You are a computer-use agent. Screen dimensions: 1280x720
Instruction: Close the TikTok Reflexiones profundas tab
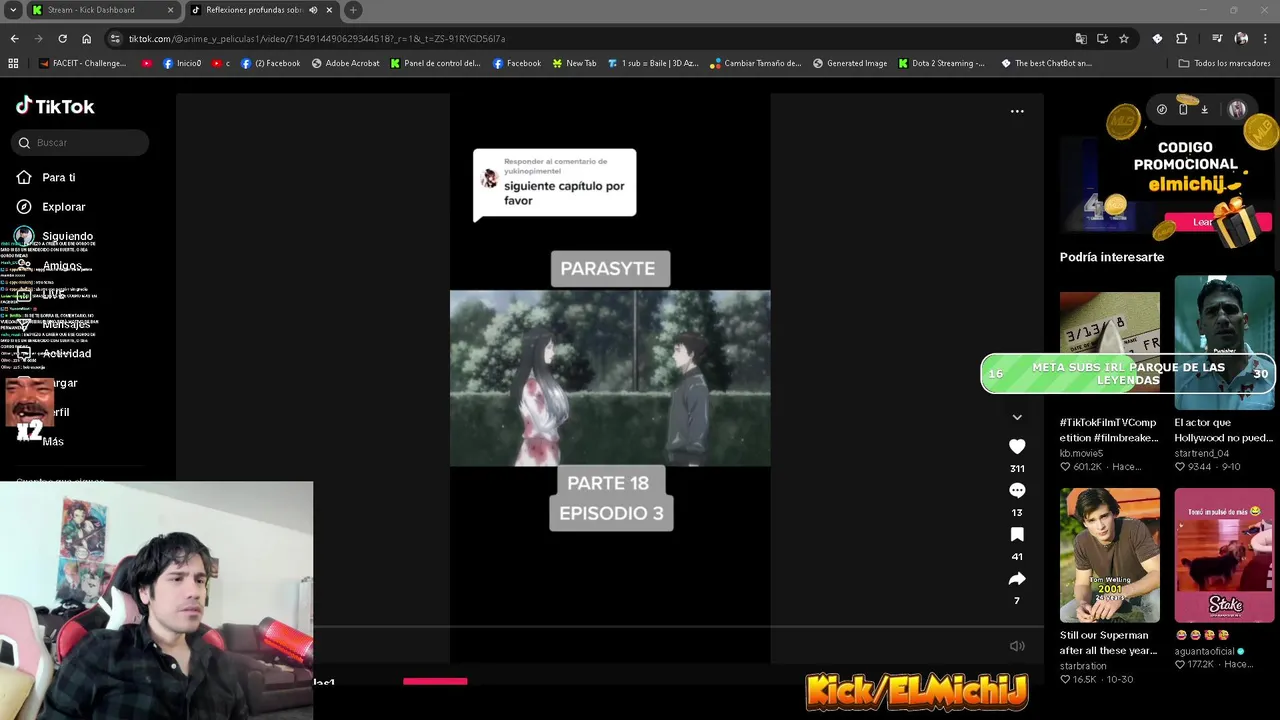tap(329, 10)
